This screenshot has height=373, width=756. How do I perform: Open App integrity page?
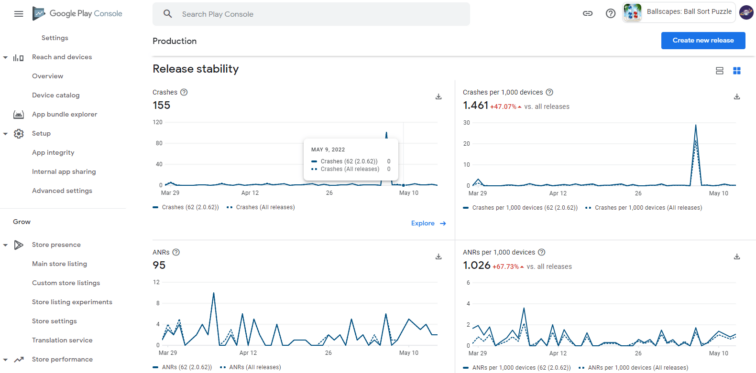53,153
